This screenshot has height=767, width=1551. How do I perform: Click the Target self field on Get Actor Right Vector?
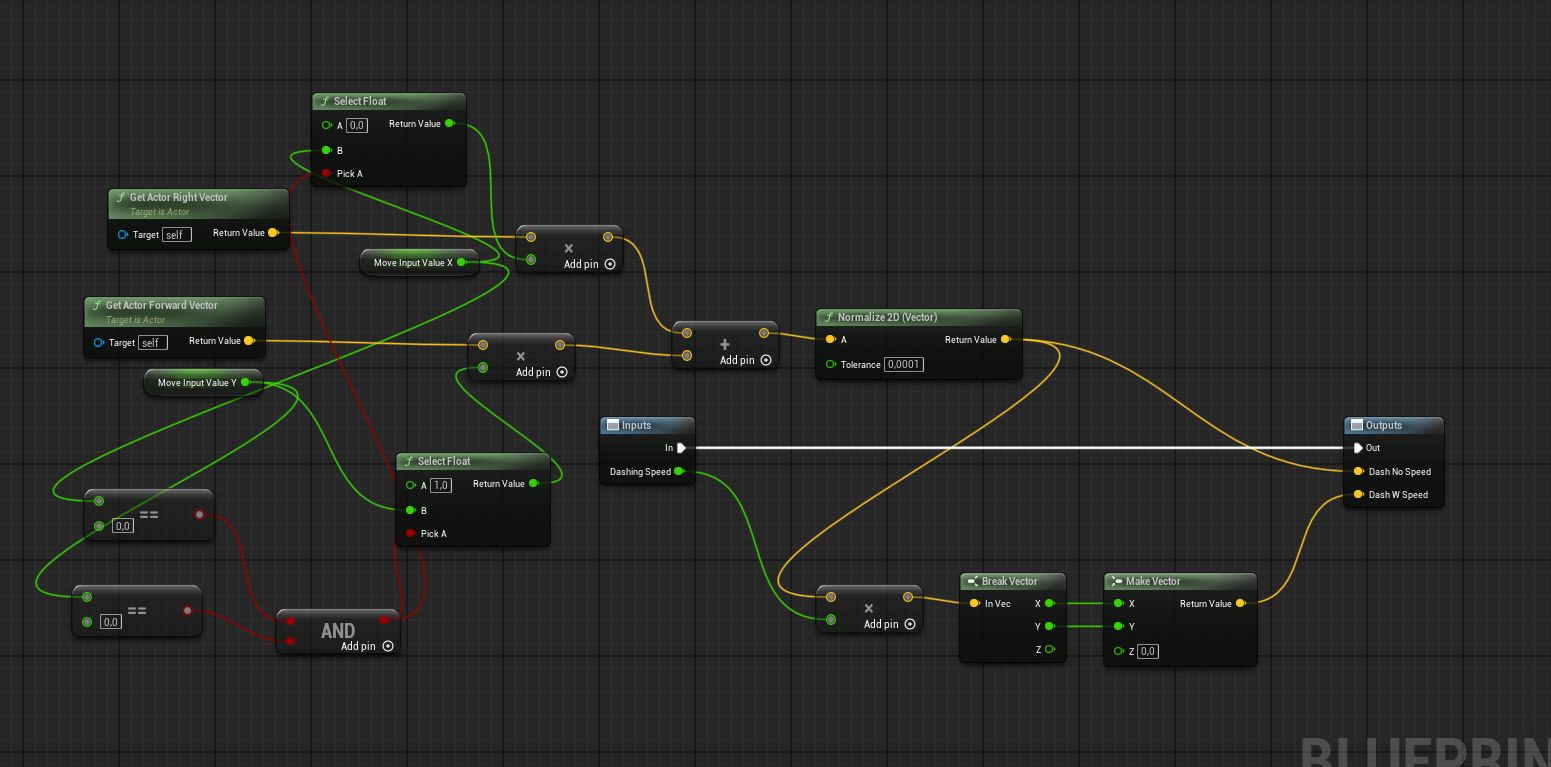pyautogui.click(x=176, y=235)
